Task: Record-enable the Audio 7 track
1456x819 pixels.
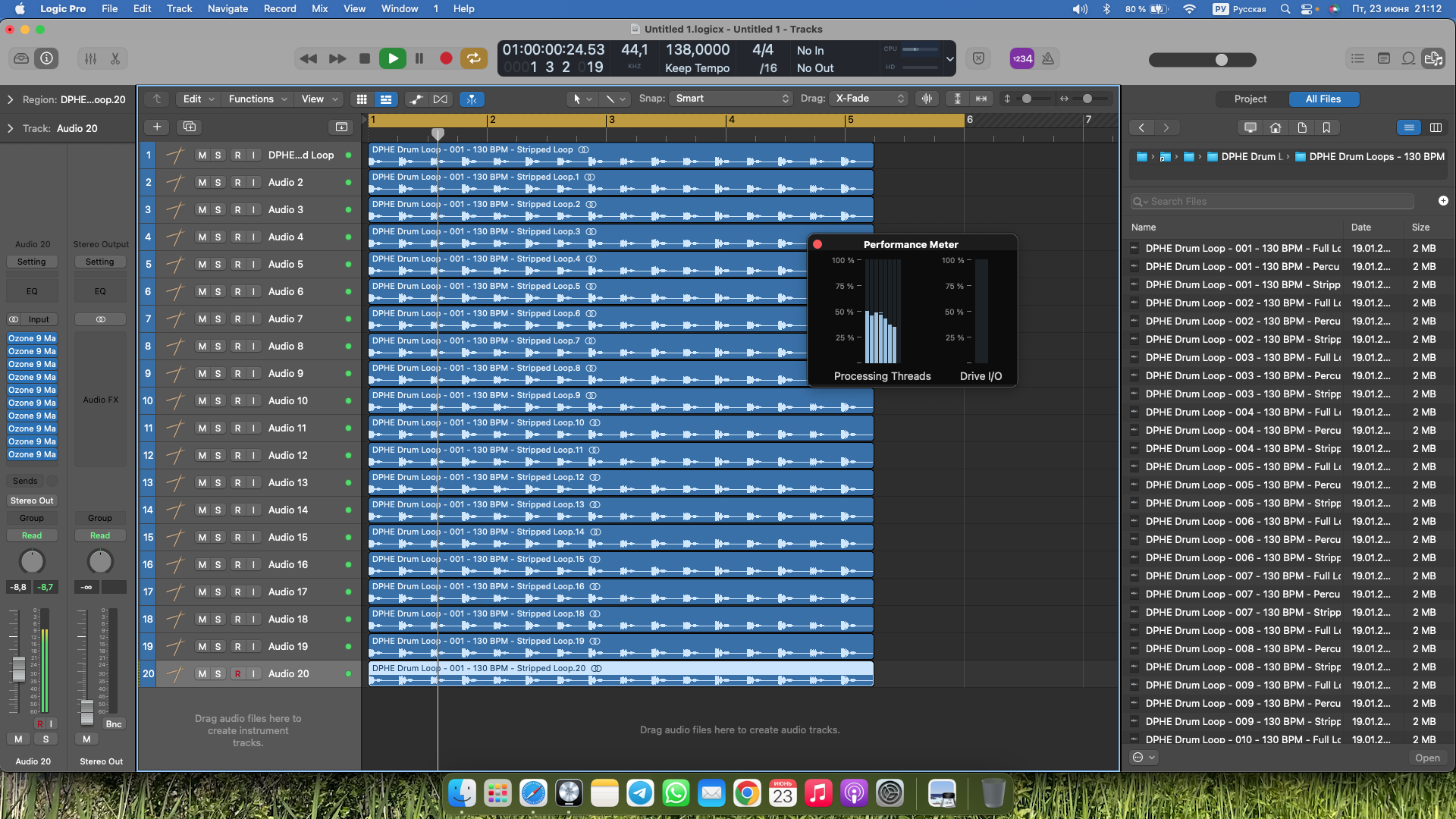Action: pos(237,319)
